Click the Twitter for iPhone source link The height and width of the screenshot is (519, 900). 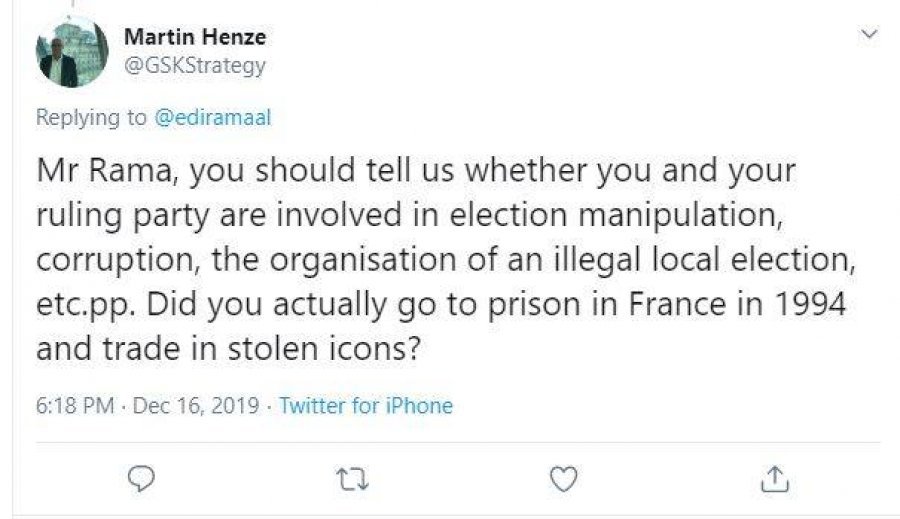(x=365, y=406)
